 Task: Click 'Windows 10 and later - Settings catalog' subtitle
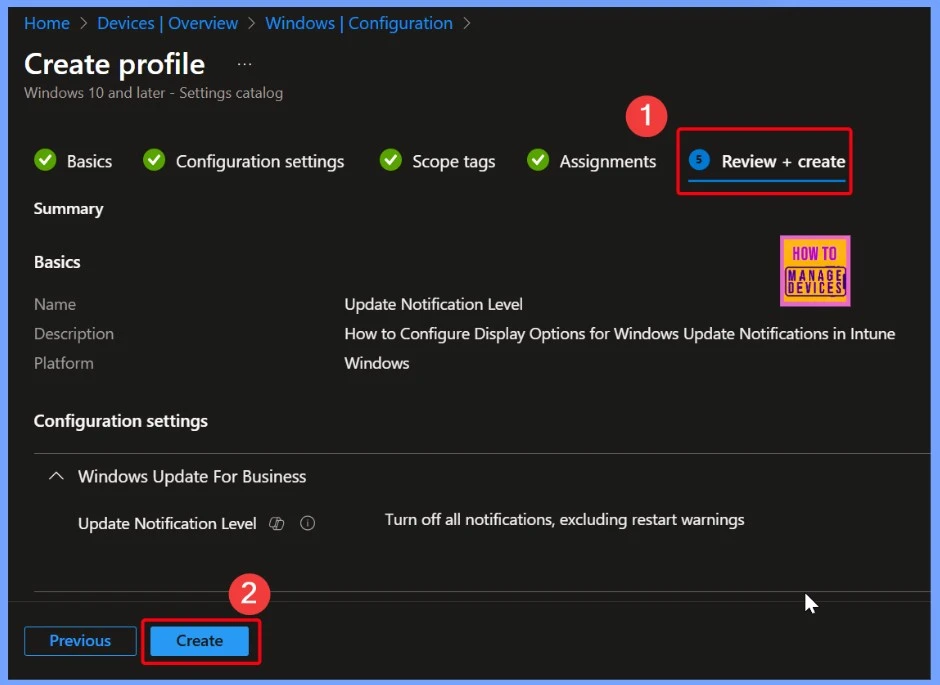pyautogui.click(x=153, y=93)
